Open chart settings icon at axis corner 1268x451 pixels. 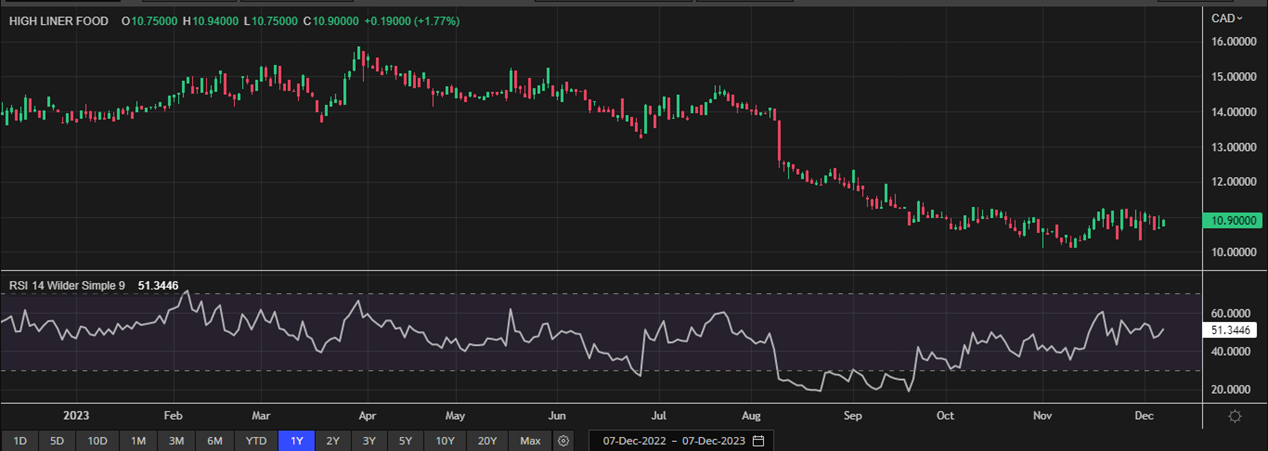(x=1235, y=417)
